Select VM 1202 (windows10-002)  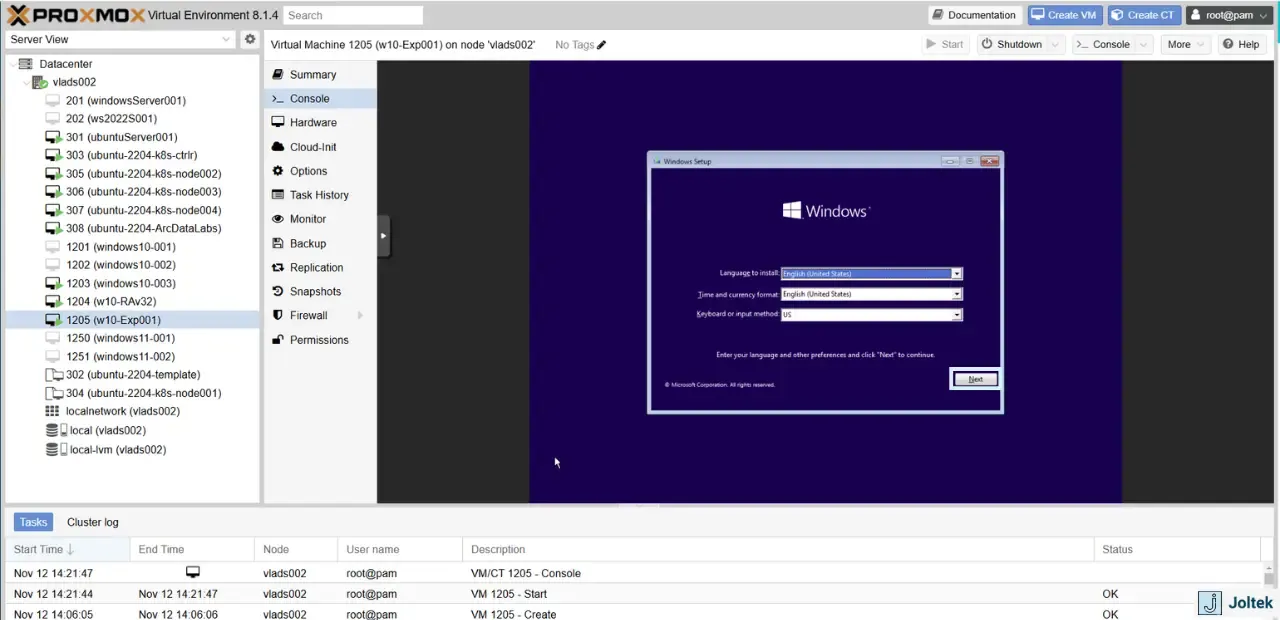[x=120, y=264]
